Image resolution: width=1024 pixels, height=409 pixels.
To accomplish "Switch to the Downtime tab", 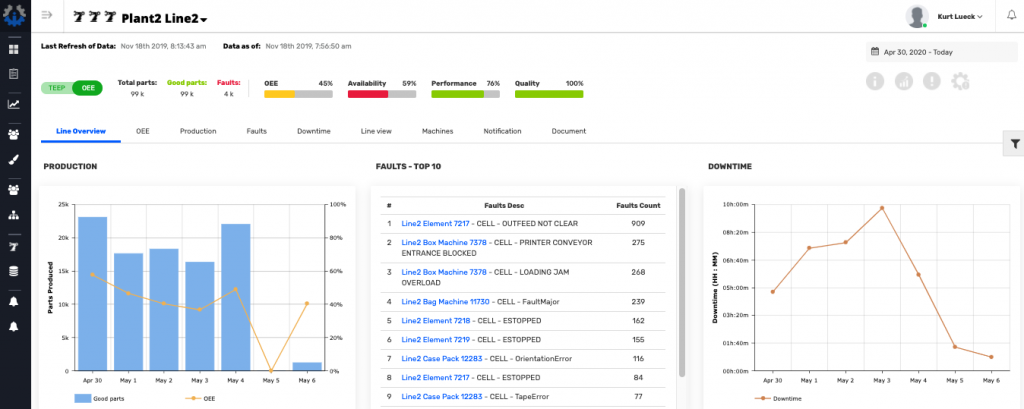I will click(314, 131).
